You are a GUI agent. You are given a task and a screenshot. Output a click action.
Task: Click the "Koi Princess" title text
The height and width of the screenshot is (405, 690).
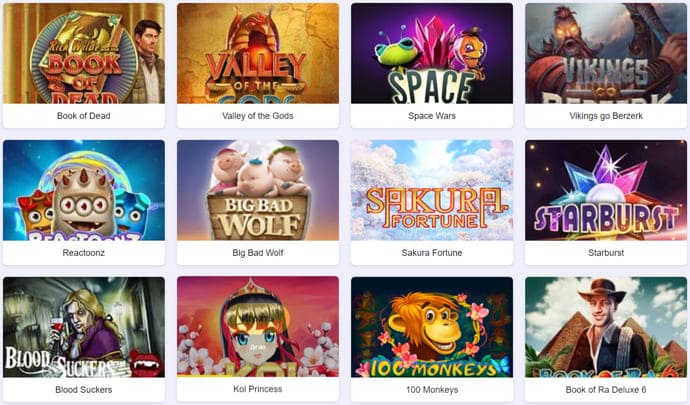tap(257, 389)
